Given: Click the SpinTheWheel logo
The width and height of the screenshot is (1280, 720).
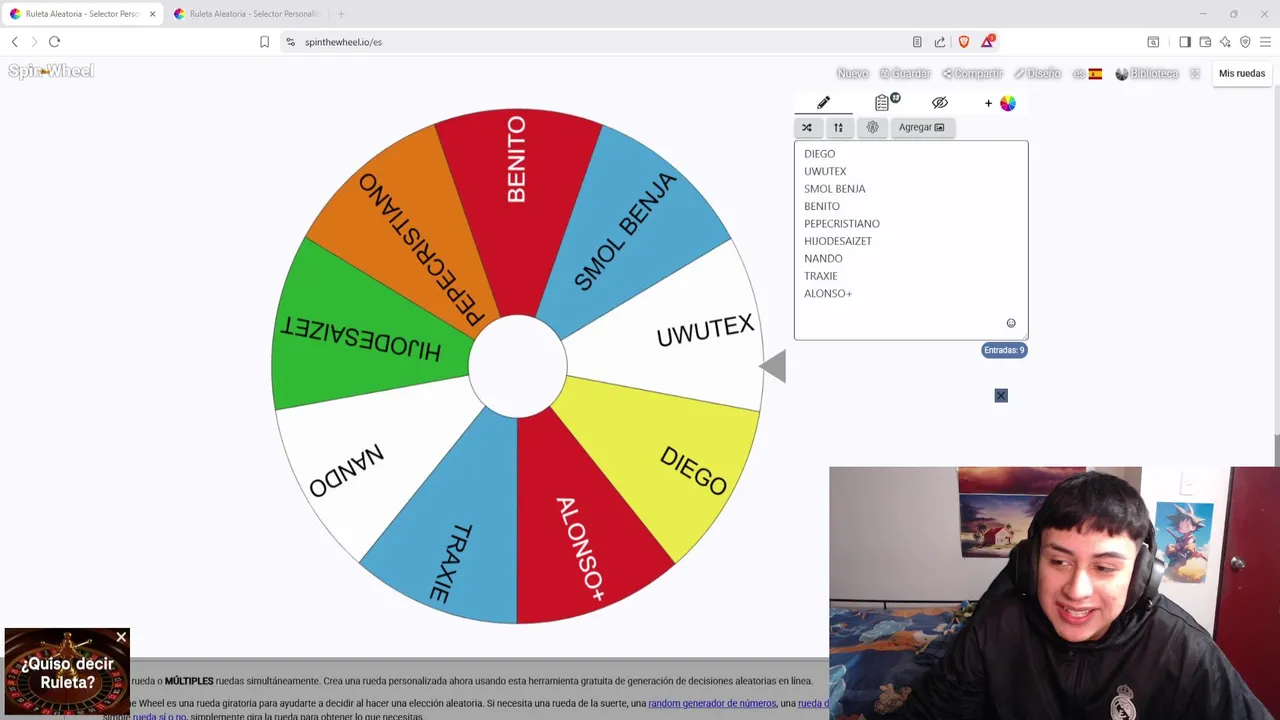Looking at the screenshot, I should 51,71.
